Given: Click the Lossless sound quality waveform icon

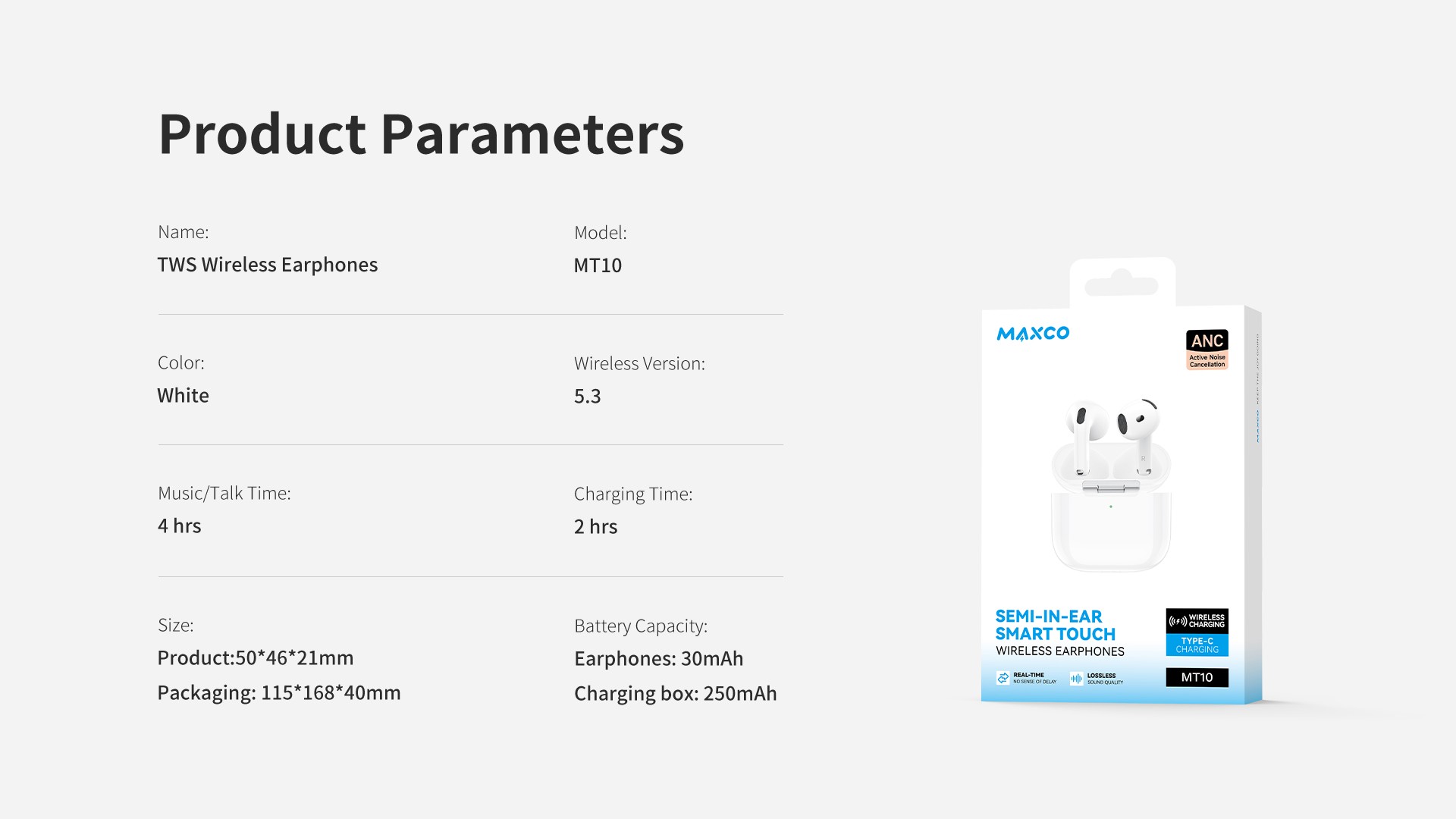Looking at the screenshot, I should [1076, 679].
